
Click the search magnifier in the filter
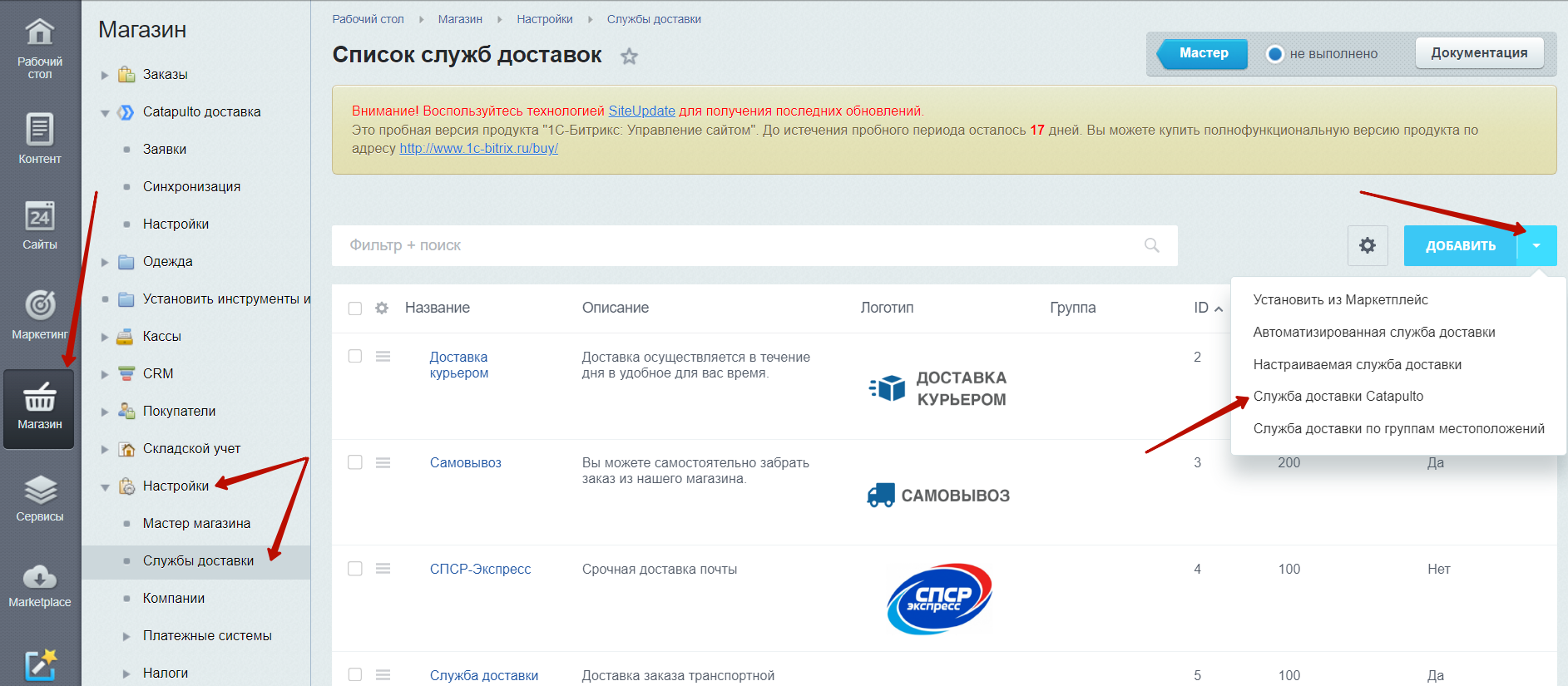click(1151, 245)
